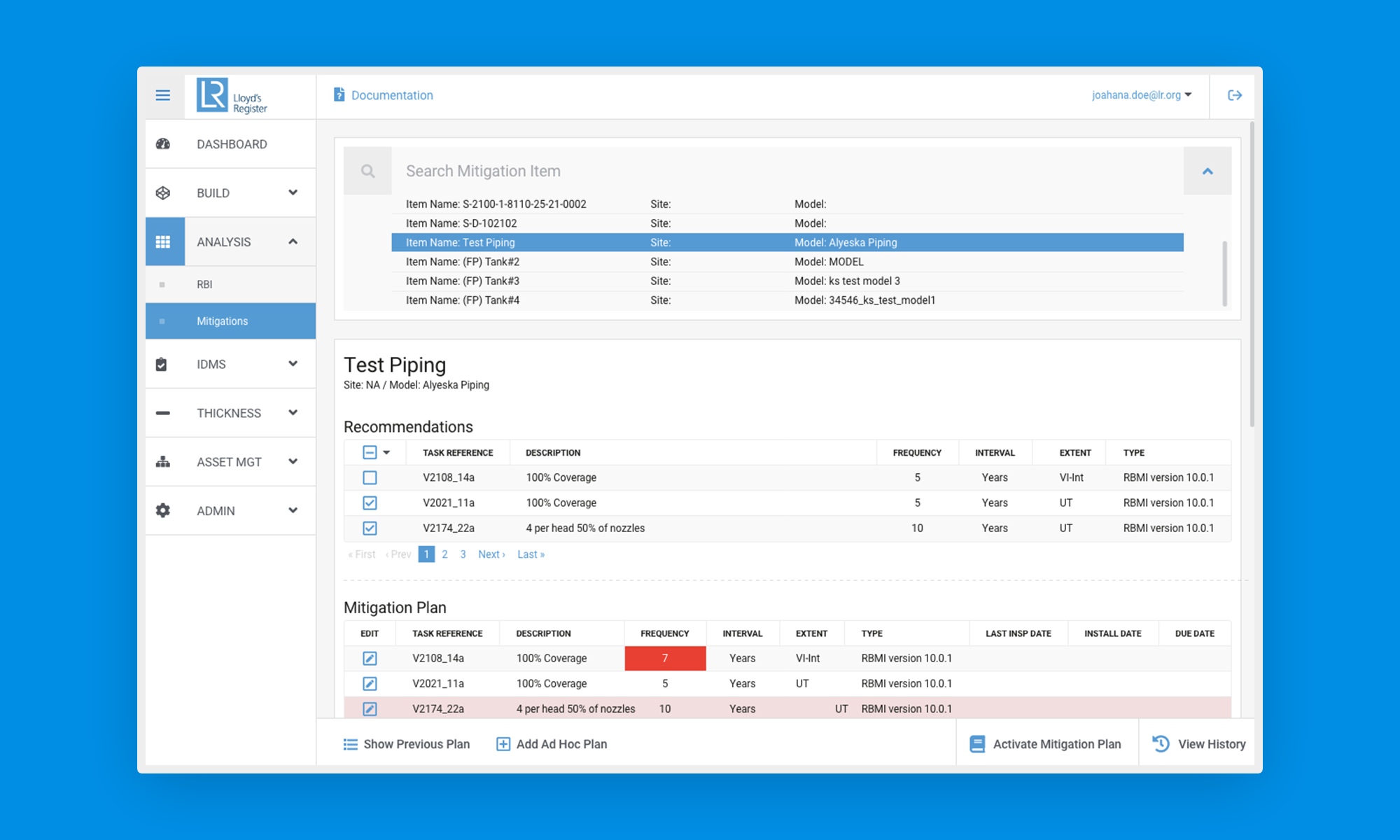Go to page 2 of recommendations
The image size is (1400, 840).
[x=444, y=554]
